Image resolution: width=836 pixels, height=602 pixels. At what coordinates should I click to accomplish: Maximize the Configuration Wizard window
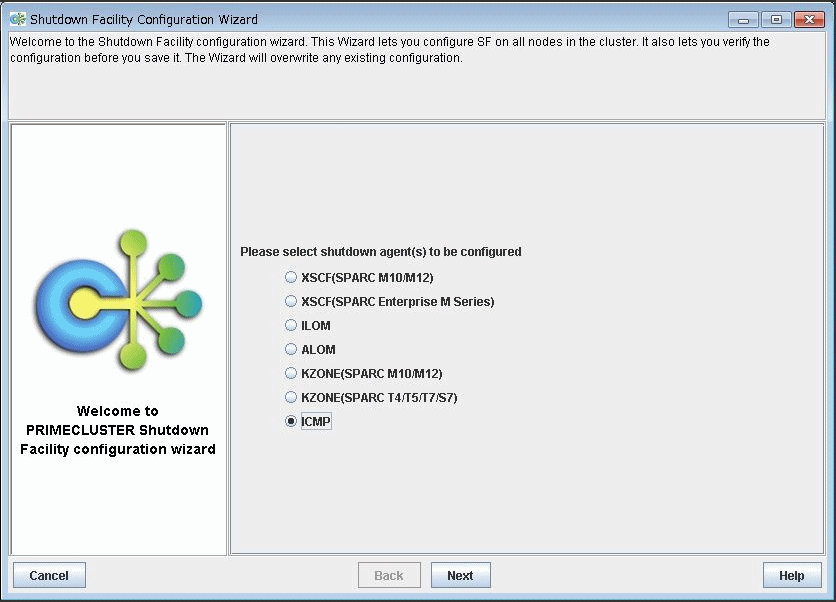tap(776, 20)
